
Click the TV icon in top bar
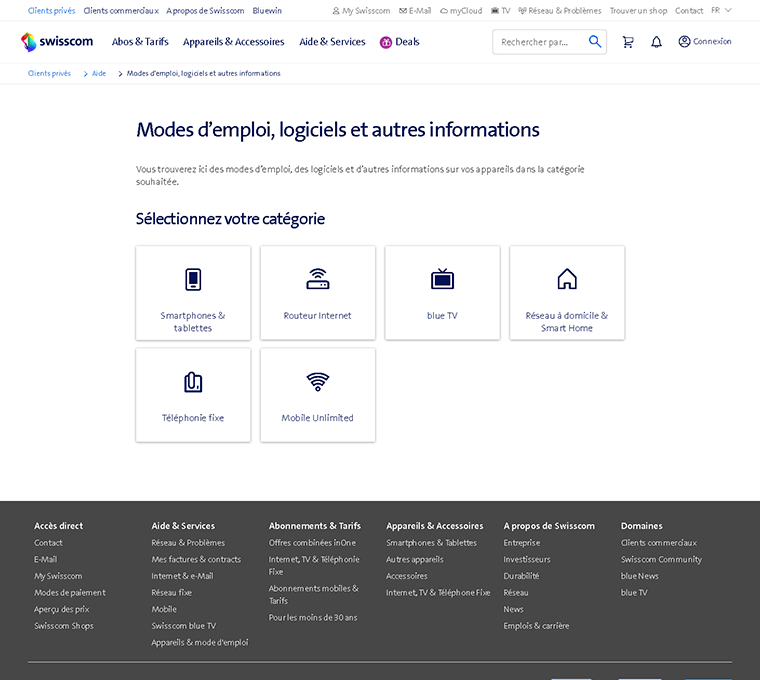click(x=495, y=11)
